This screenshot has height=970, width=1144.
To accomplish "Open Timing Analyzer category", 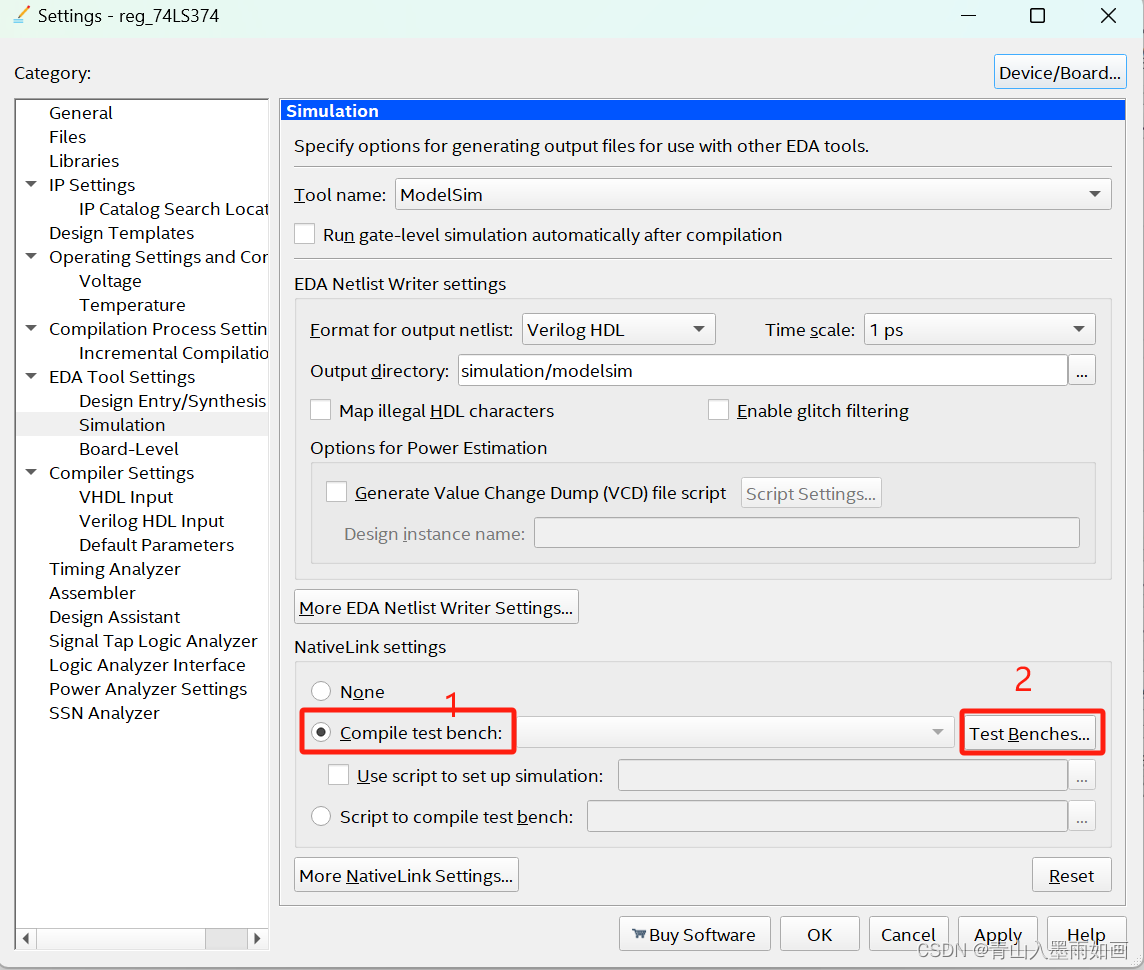I will (115, 569).
